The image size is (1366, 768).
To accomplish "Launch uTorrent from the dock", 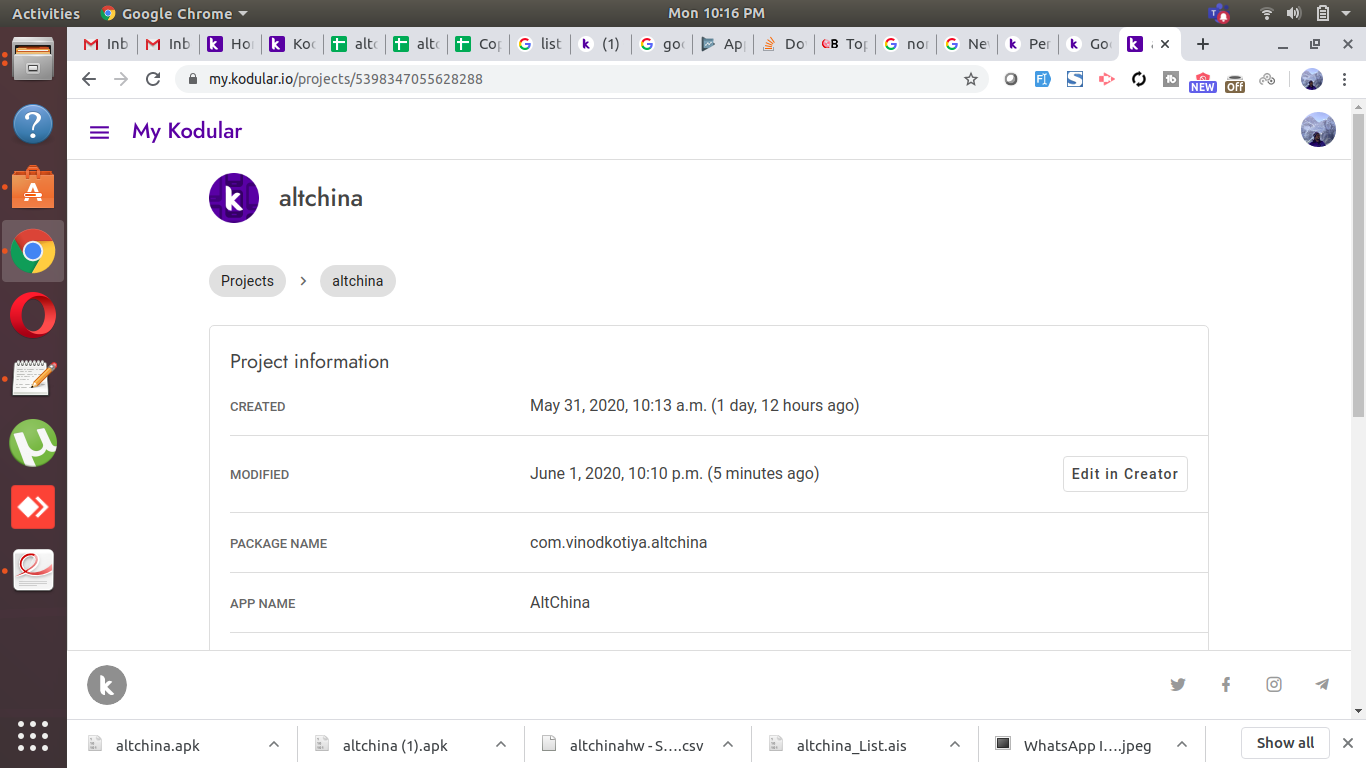I will pyautogui.click(x=33, y=444).
